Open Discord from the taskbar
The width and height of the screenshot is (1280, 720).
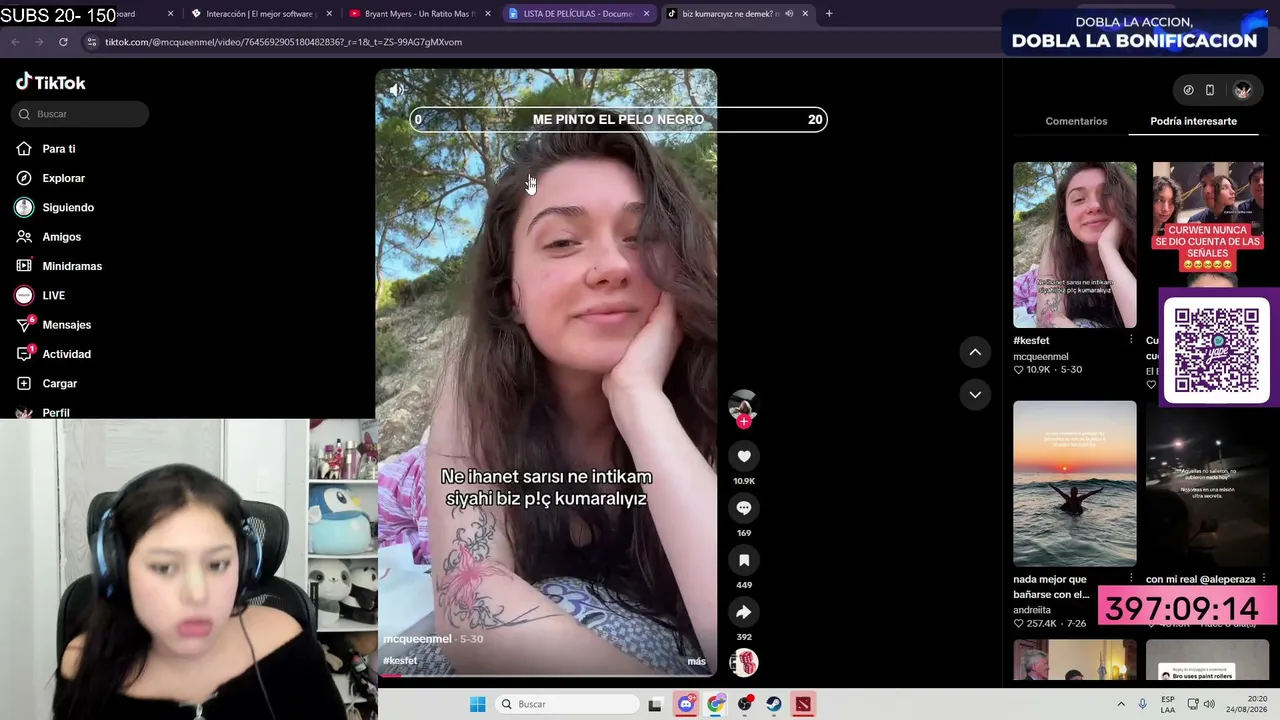[x=686, y=704]
